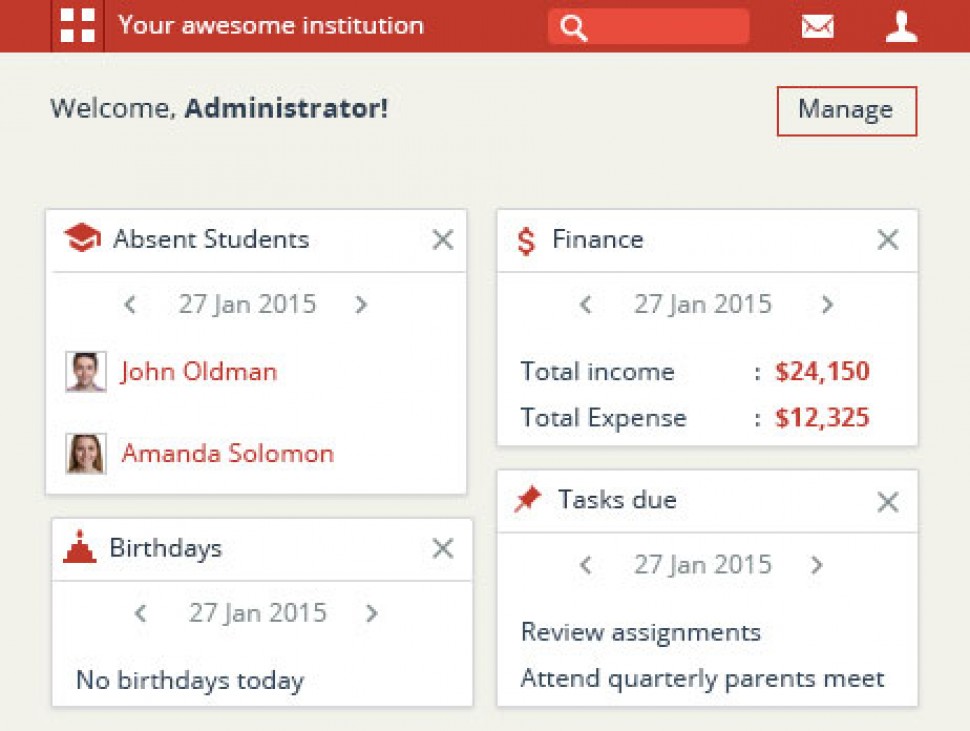The image size is (970, 731).
Task: Close the Finance widget
Action: point(888,239)
